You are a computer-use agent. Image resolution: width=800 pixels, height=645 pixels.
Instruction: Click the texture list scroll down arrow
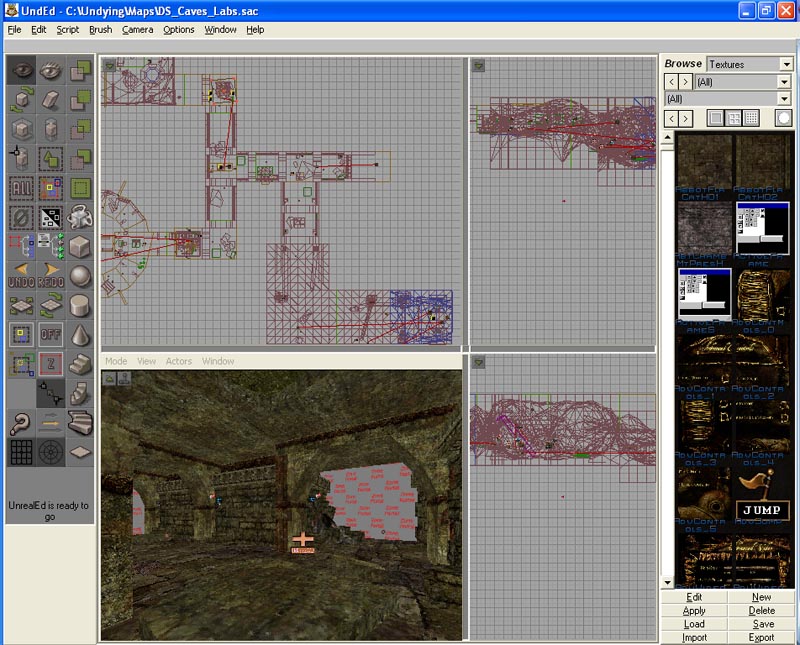667,582
